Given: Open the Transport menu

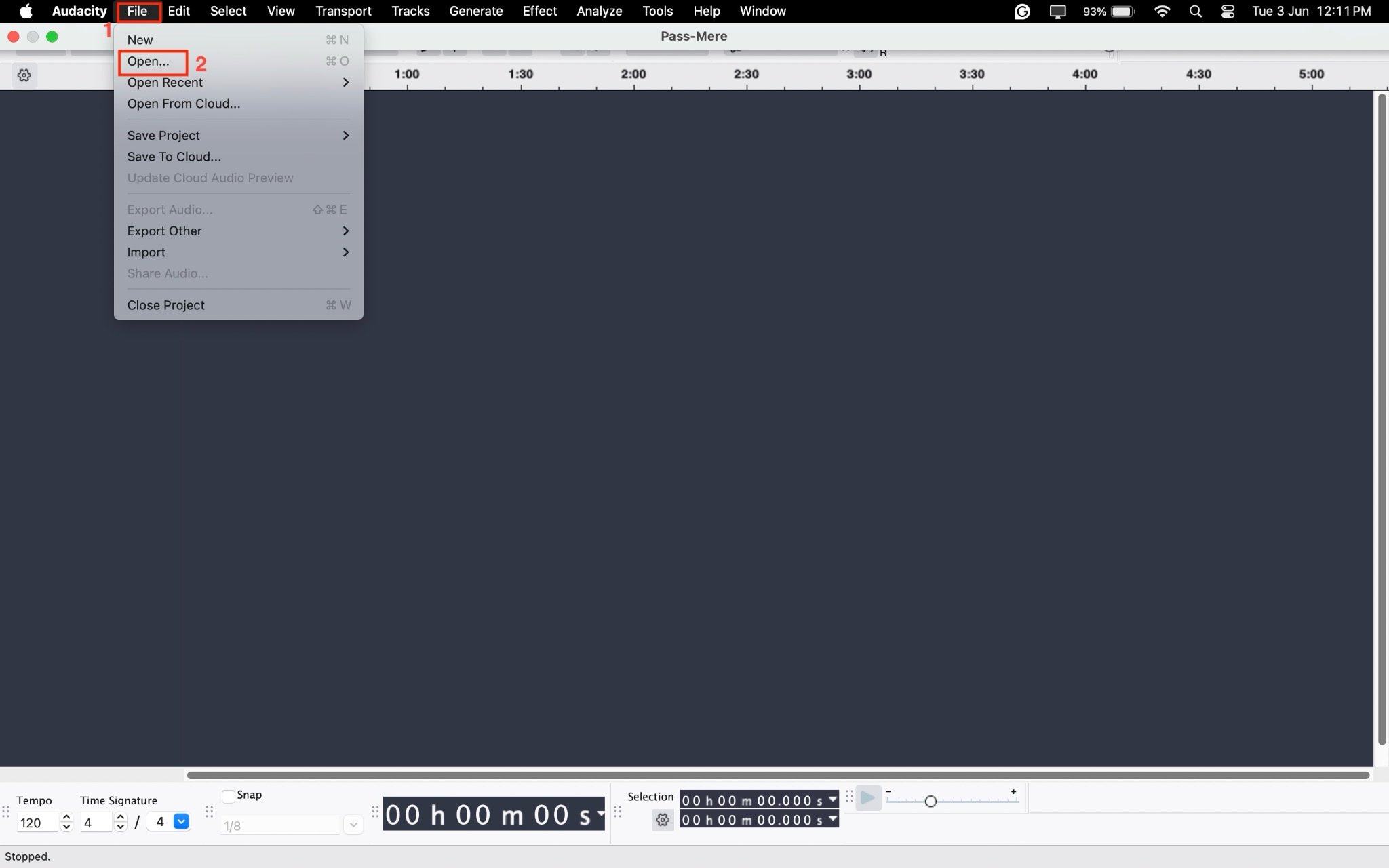Looking at the screenshot, I should click(343, 12).
